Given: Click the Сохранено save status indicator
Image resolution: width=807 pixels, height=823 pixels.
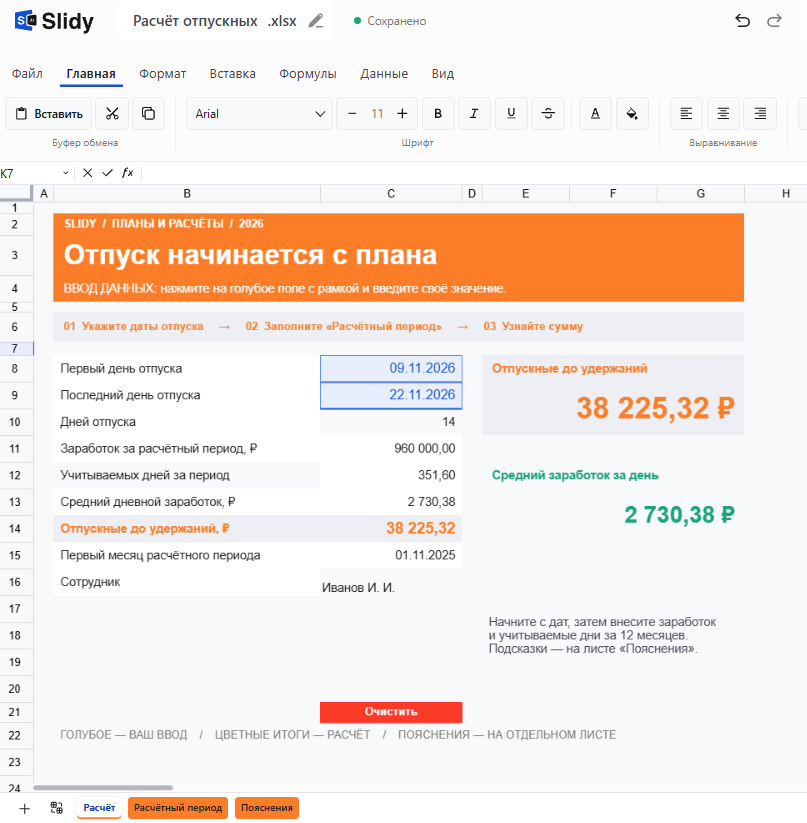Looking at the screenshot, I should [390, 21].
